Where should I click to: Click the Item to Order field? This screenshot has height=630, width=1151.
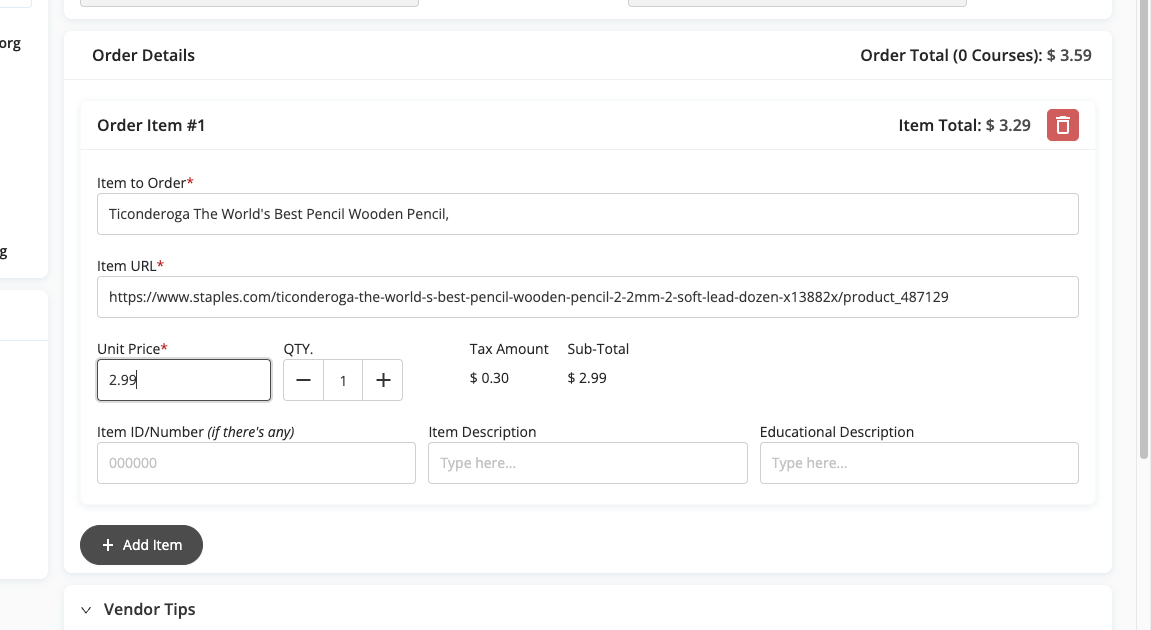pos(587,214)
